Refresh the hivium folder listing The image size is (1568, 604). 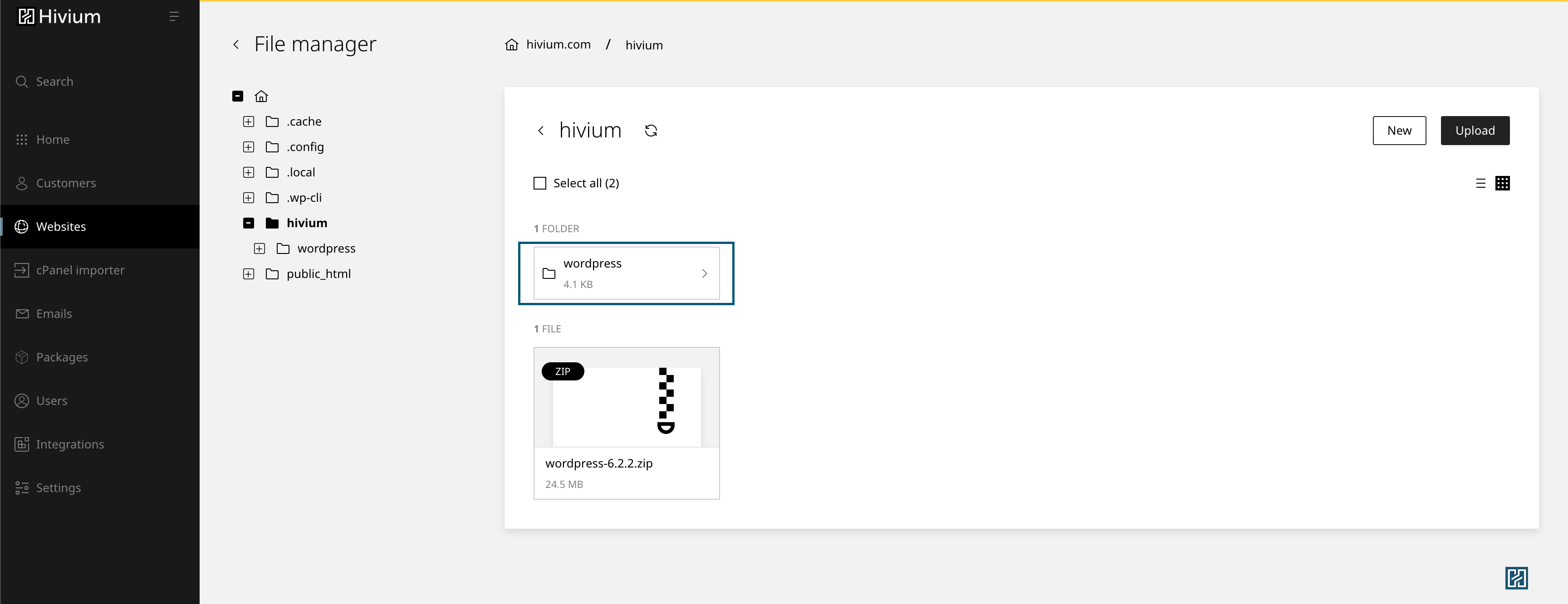coord(651,130)
